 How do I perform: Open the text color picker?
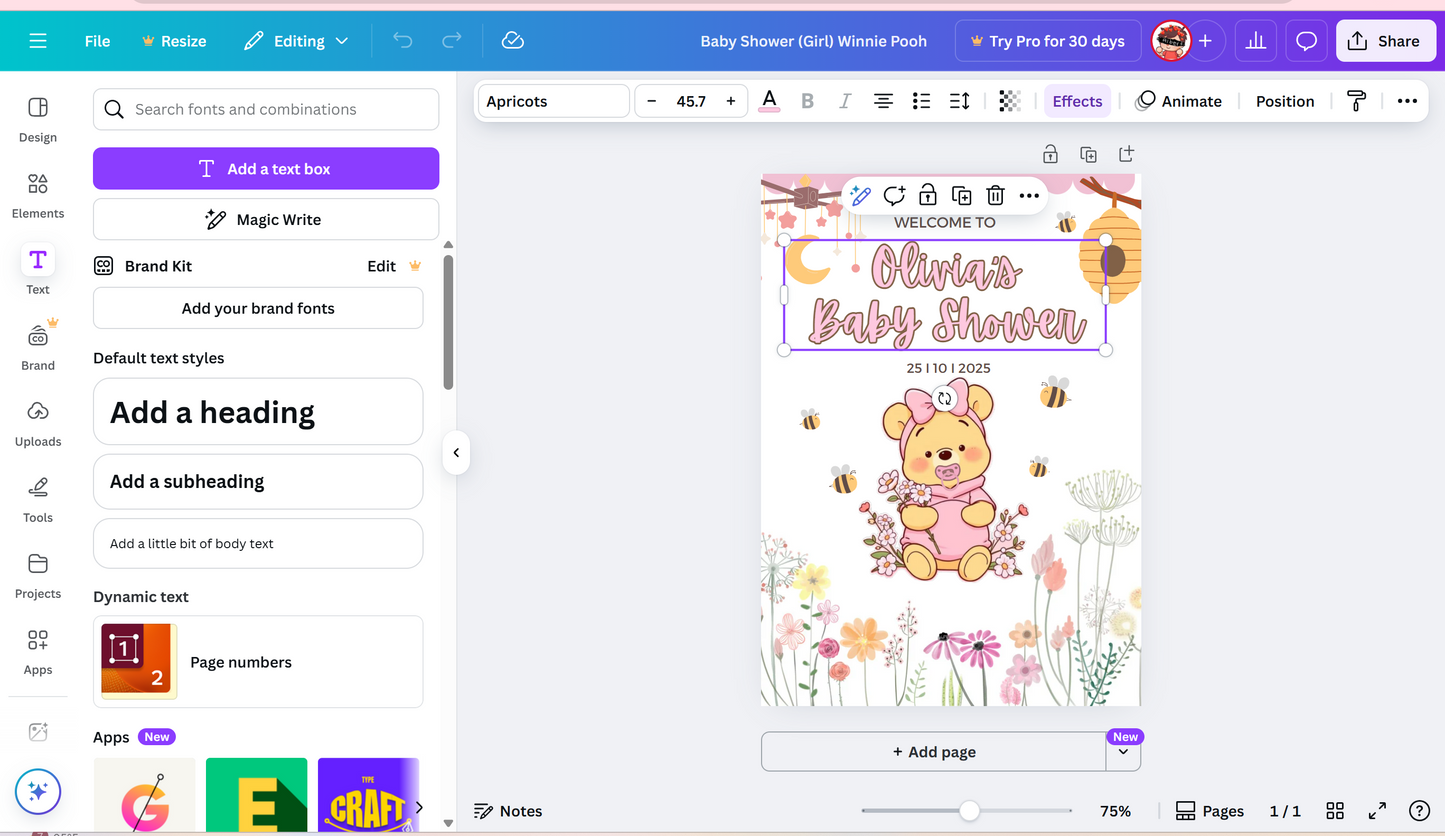point(769,100)
